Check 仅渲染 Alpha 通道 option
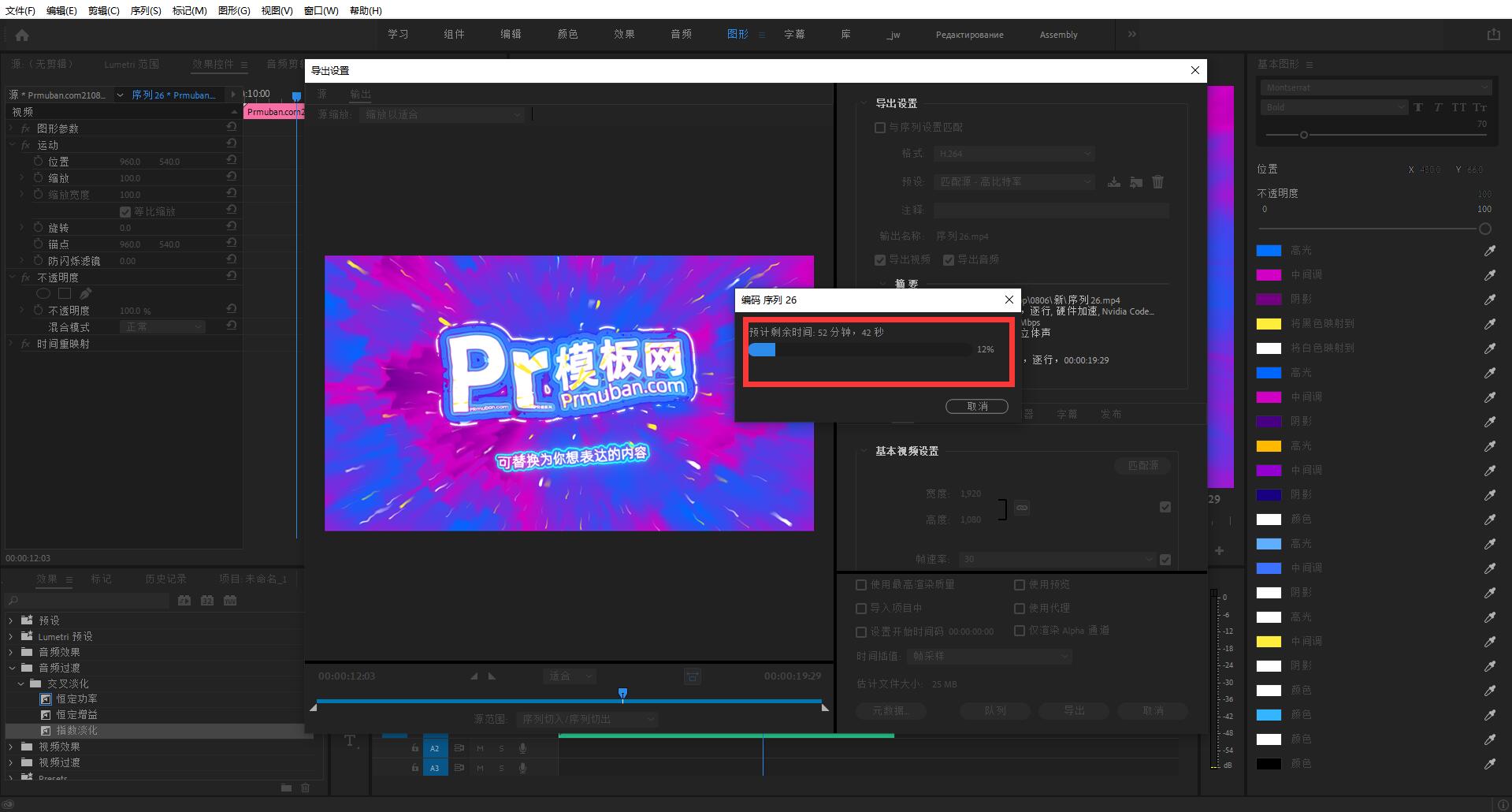This screenshot has width=1512, height=812. [x=1019, y=631]
